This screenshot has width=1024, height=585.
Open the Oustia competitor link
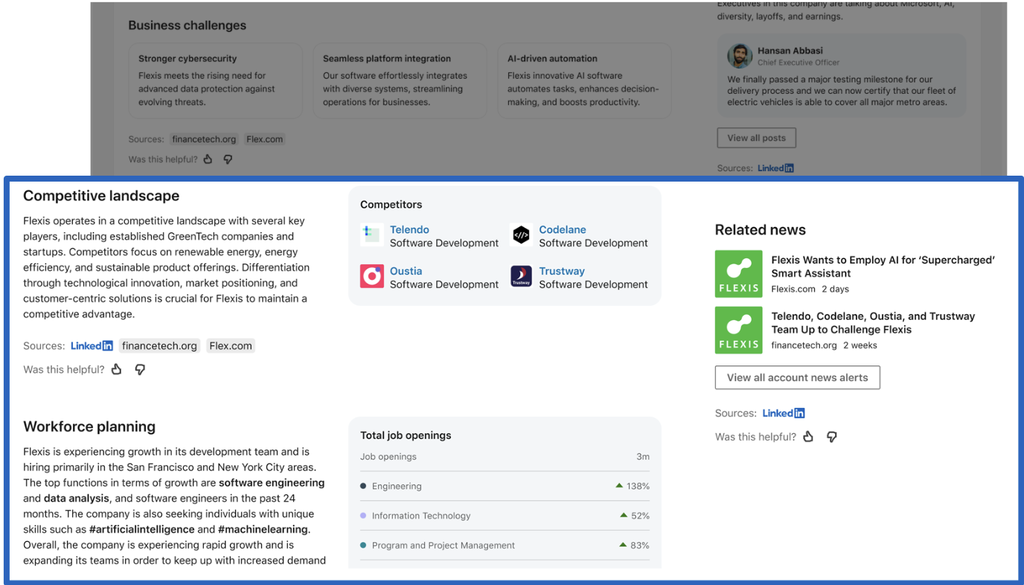pos(406,271)
